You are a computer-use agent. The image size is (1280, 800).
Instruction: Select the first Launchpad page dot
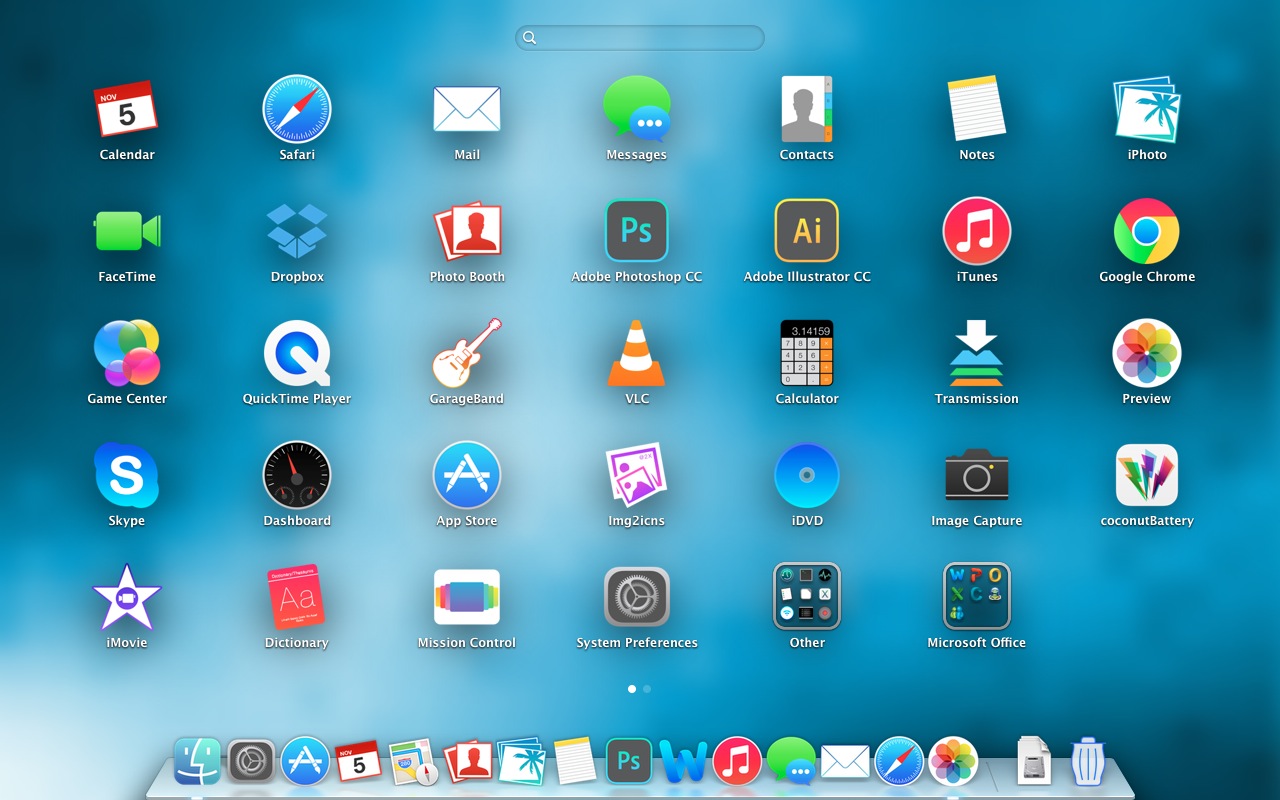pos(632,689)
